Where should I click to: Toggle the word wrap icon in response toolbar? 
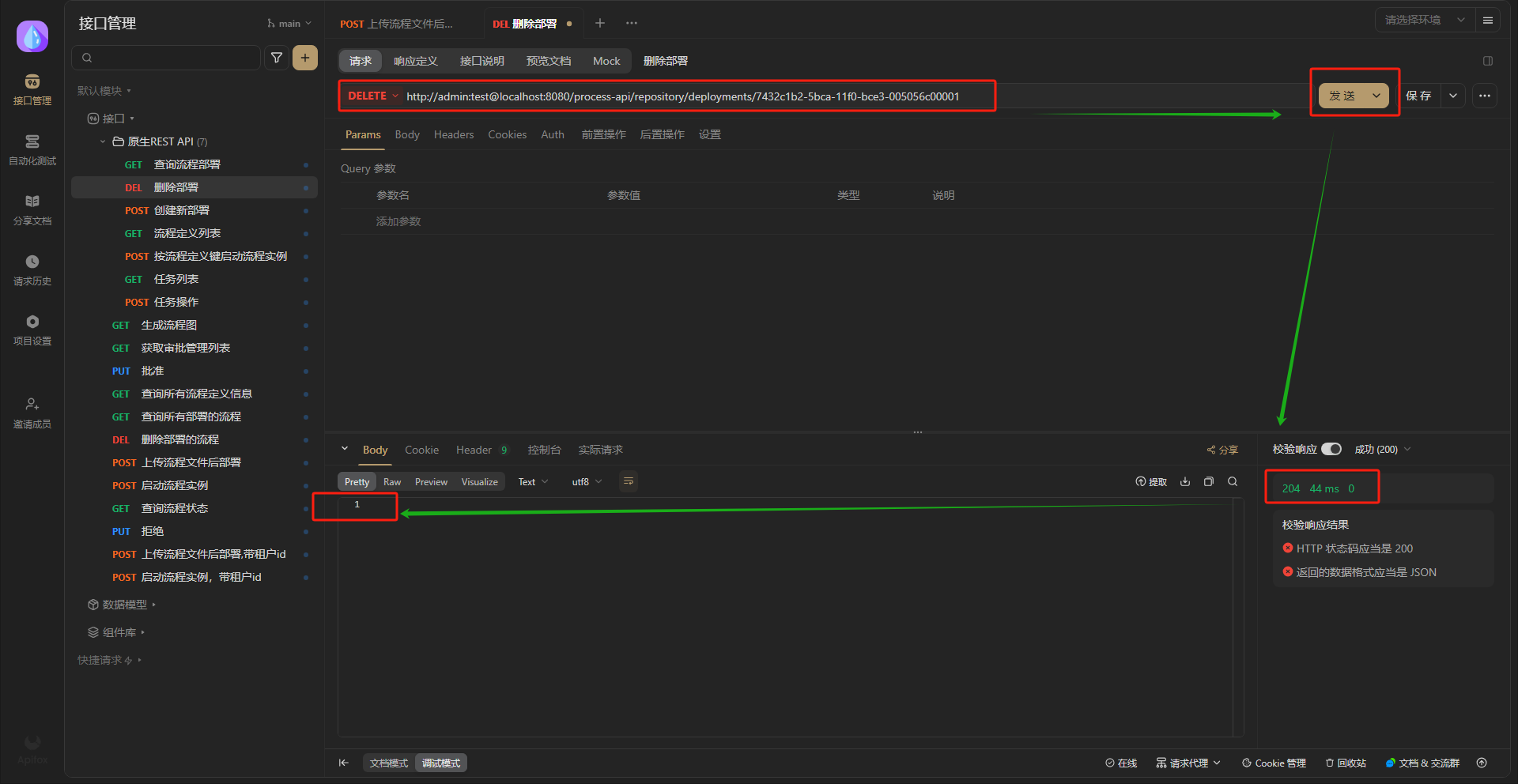click(629, 481)
